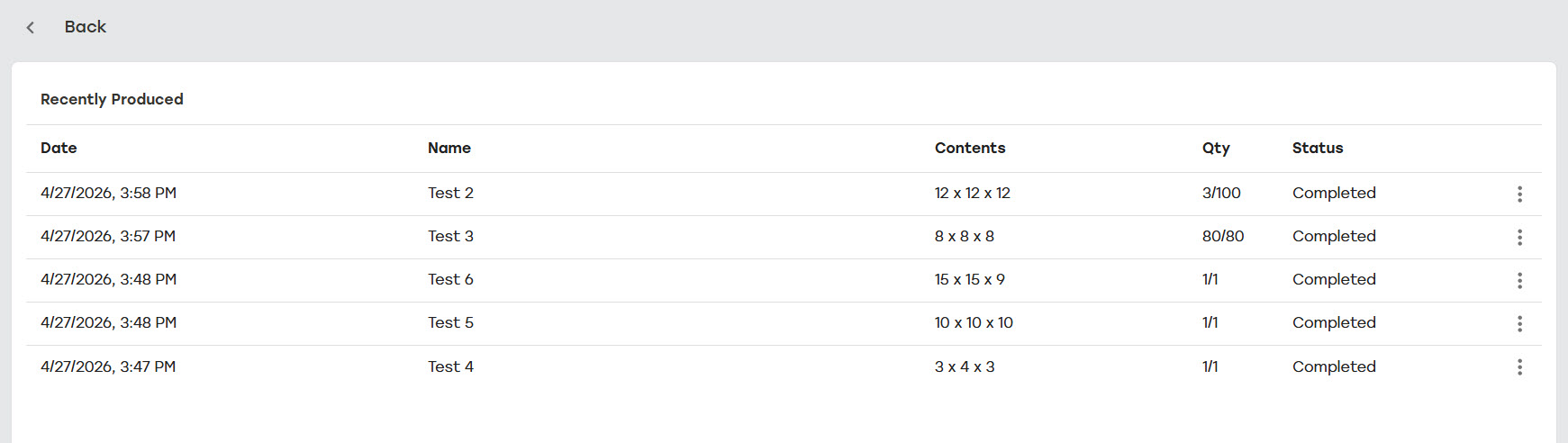This screenshot has width=1568, height=443.
Task: Click the Contents column header
Action: [970, 148]
